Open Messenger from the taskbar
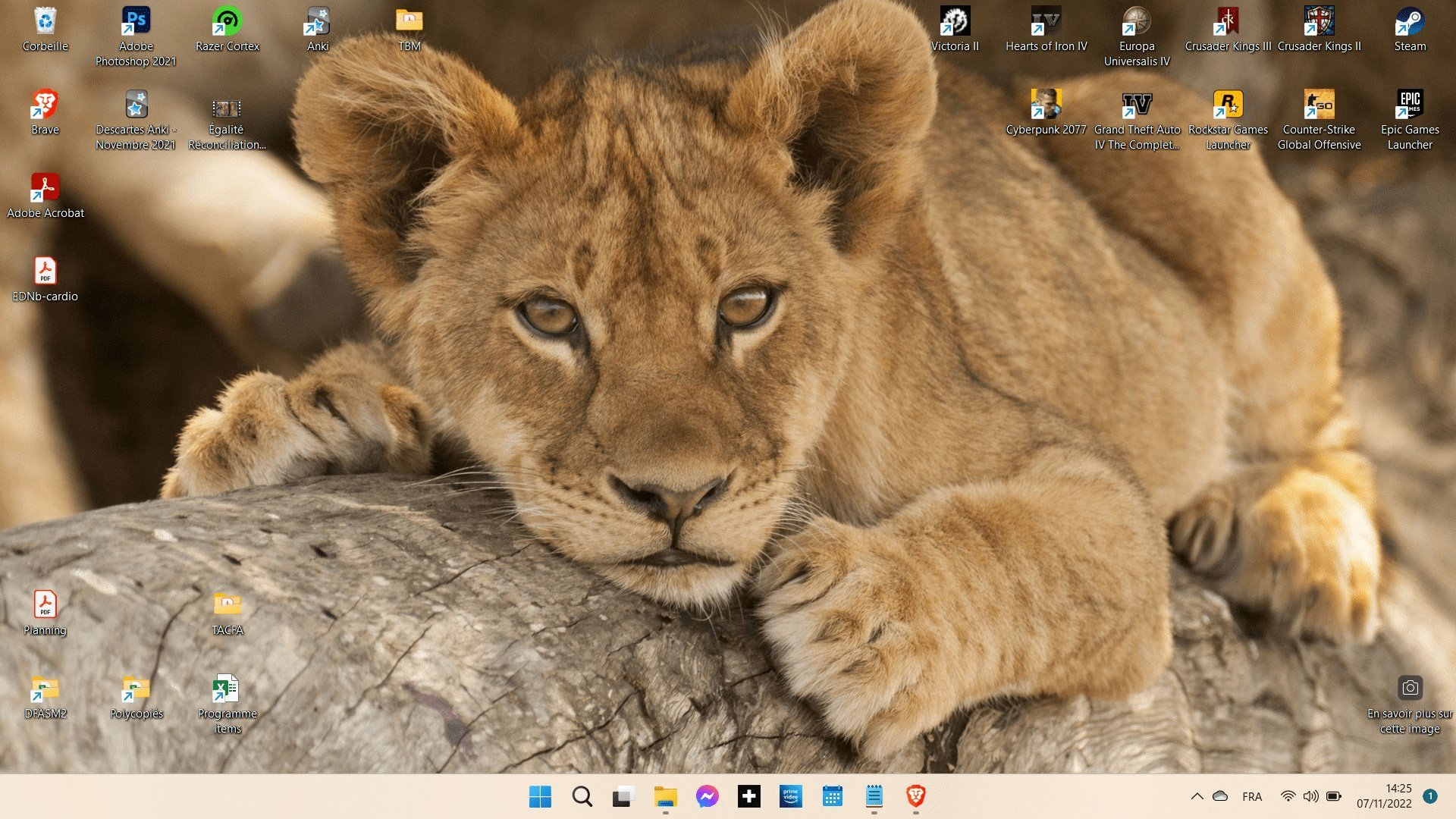 707,796
